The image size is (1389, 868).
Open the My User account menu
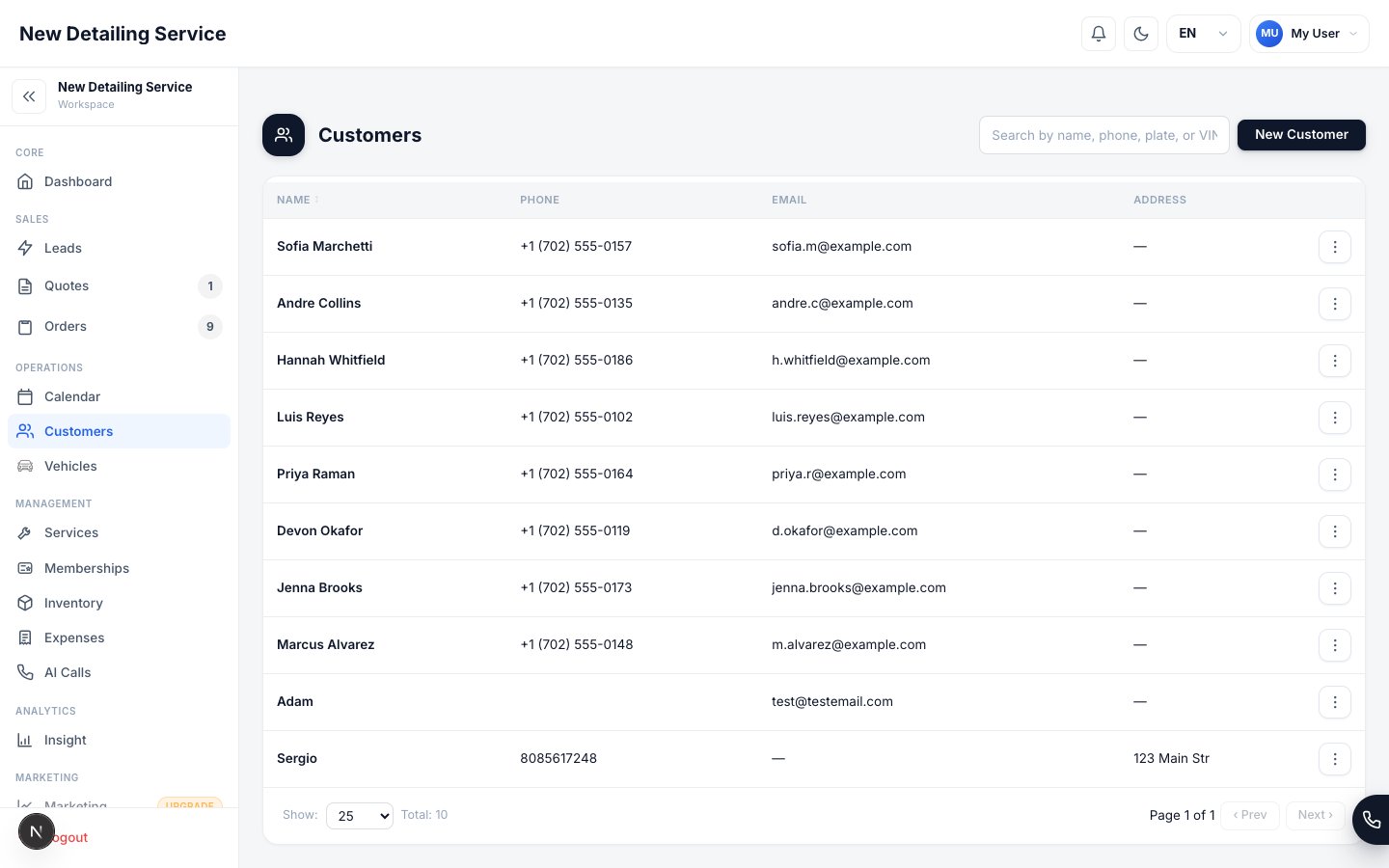pos(1309,34)
